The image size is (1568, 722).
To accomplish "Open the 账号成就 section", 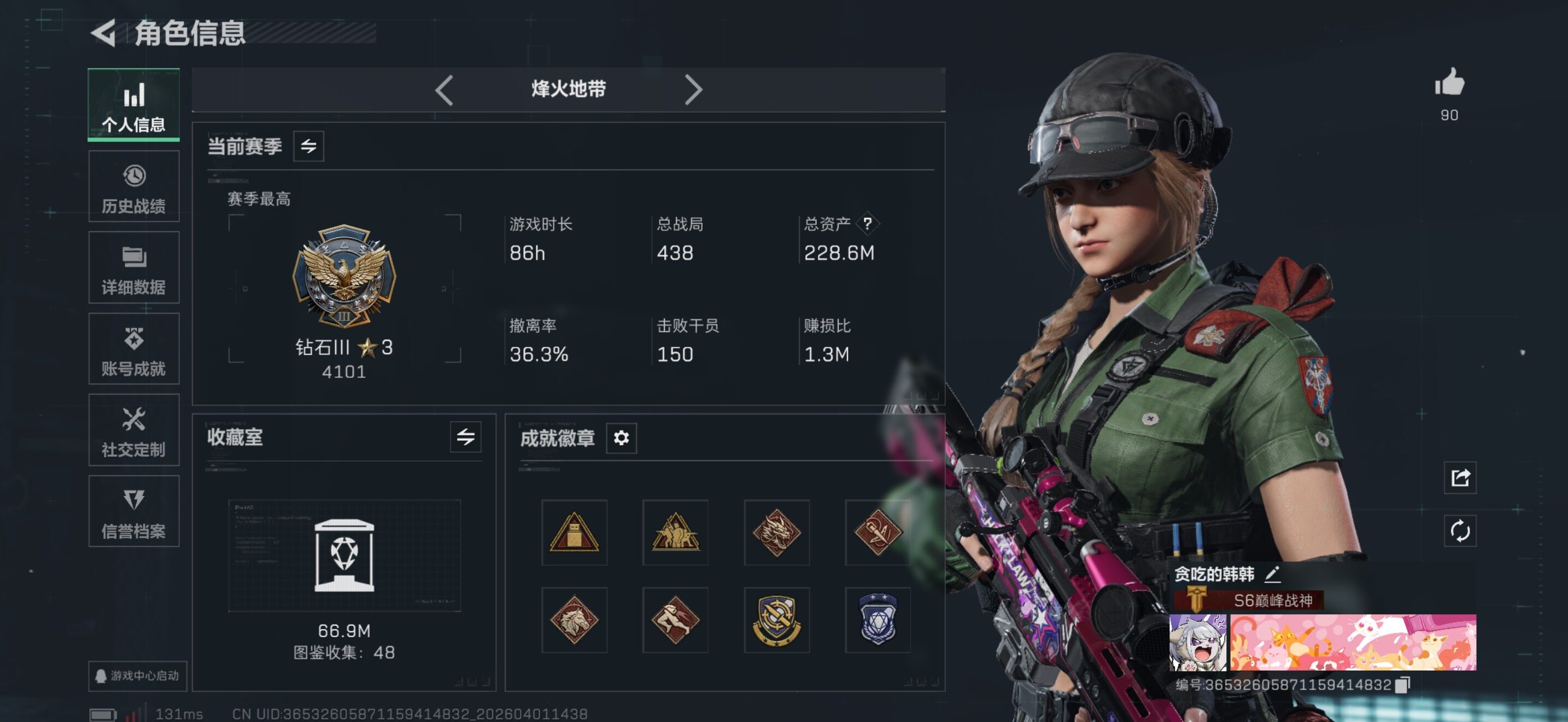I will (x=134, y=349).
